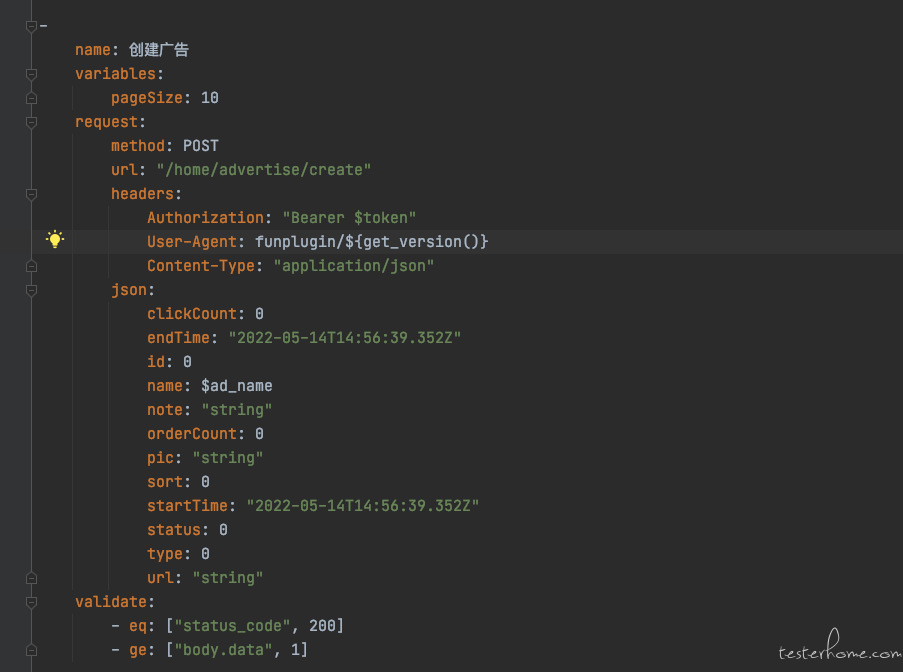The image size is (903, 672).
Task: Click the $ad_name variable
Action: [x=237, y=386]
